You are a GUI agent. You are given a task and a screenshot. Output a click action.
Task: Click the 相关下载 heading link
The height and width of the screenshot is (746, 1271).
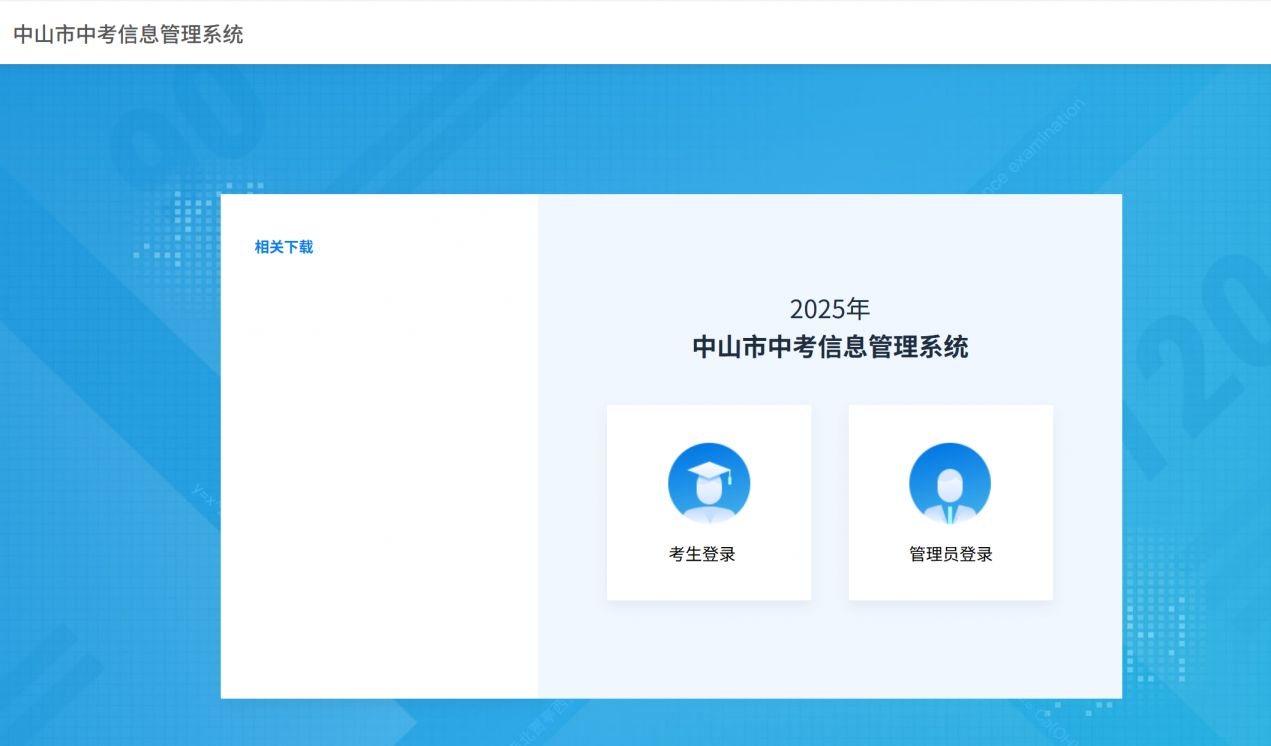284,247
